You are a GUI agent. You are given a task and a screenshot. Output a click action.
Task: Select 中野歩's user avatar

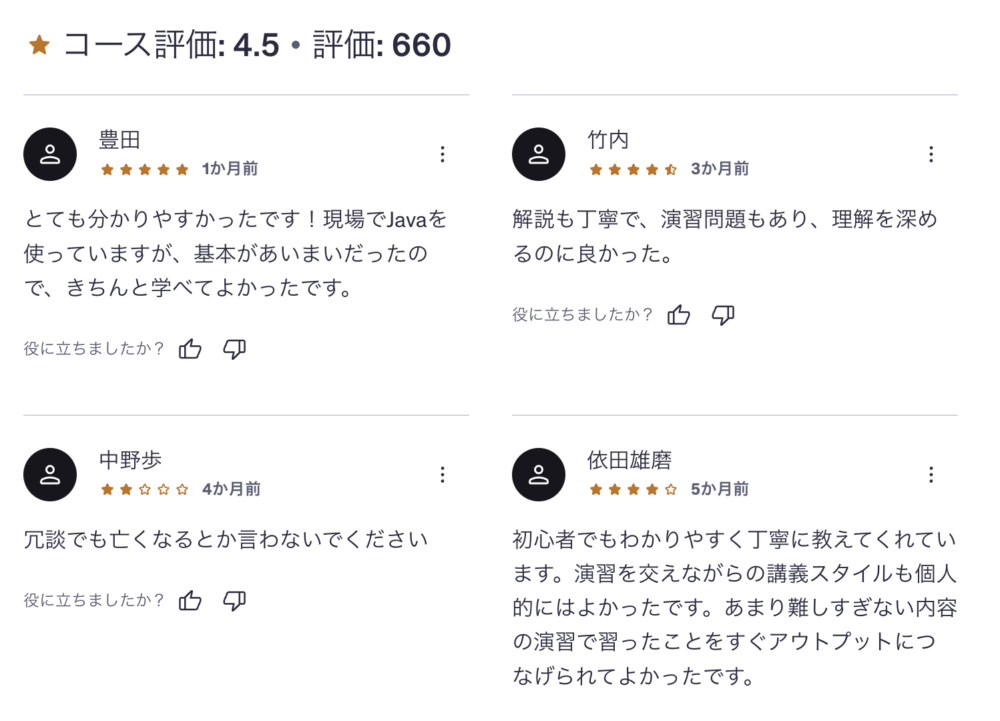pyautogui.click(x=50, y=474)
